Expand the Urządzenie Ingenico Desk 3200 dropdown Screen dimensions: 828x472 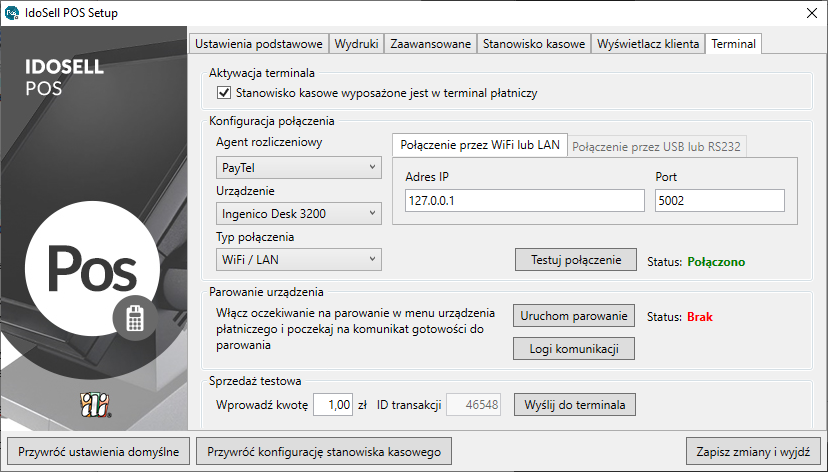coord(299,213)
